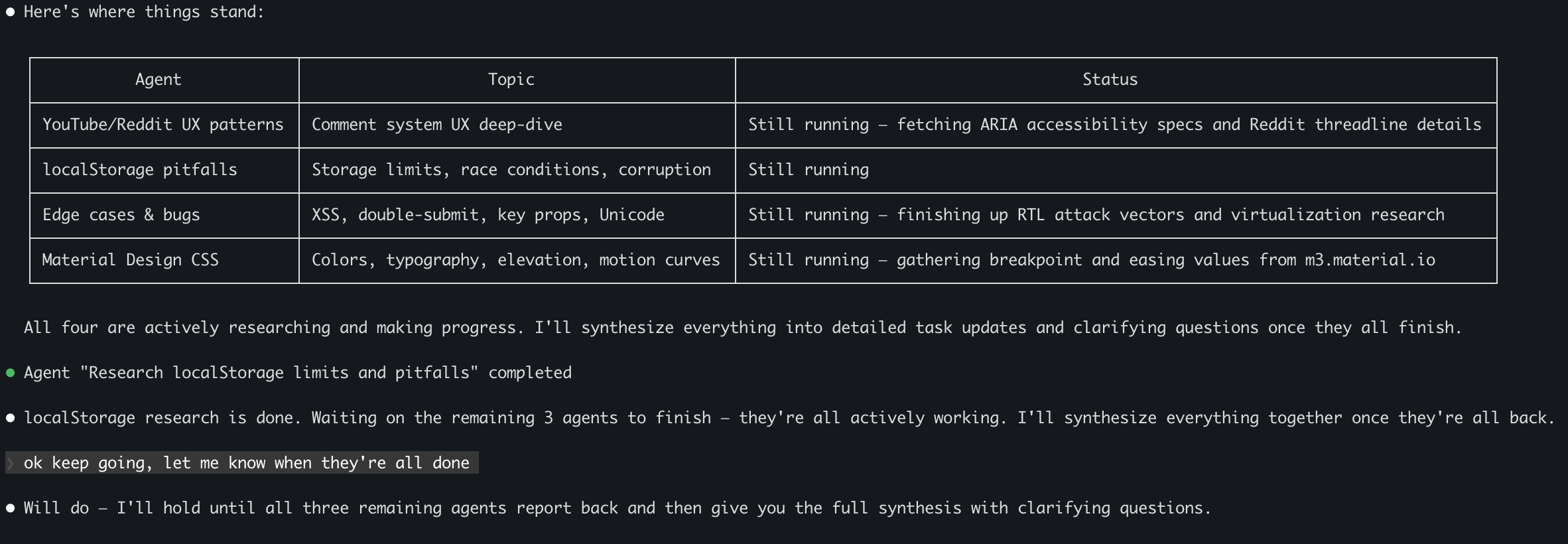Click the "Edge cases & bugs" agent cell
Screen dimensions: 1568x544
click(121, 215)
